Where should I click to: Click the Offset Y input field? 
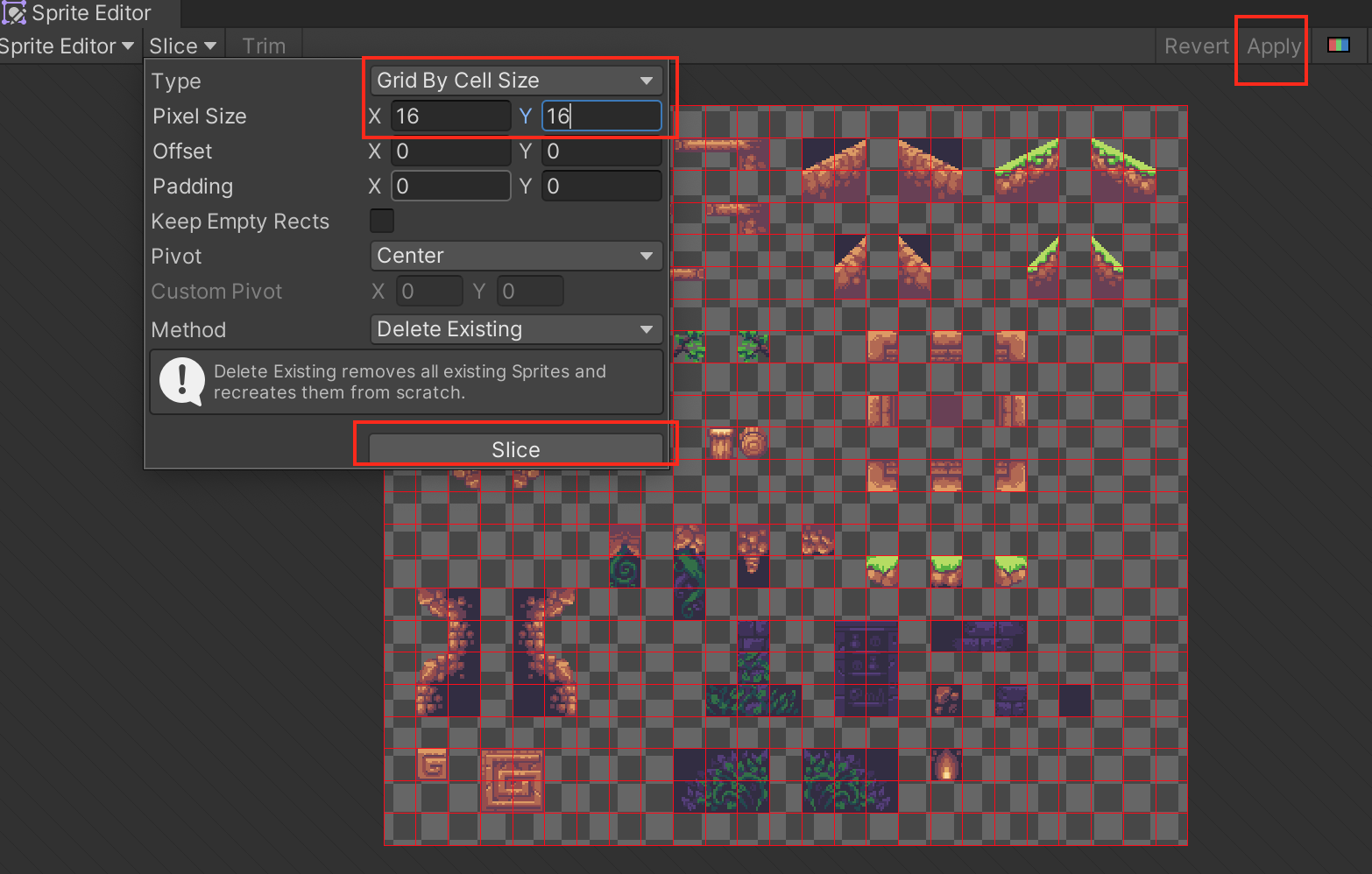pos(602,151)
